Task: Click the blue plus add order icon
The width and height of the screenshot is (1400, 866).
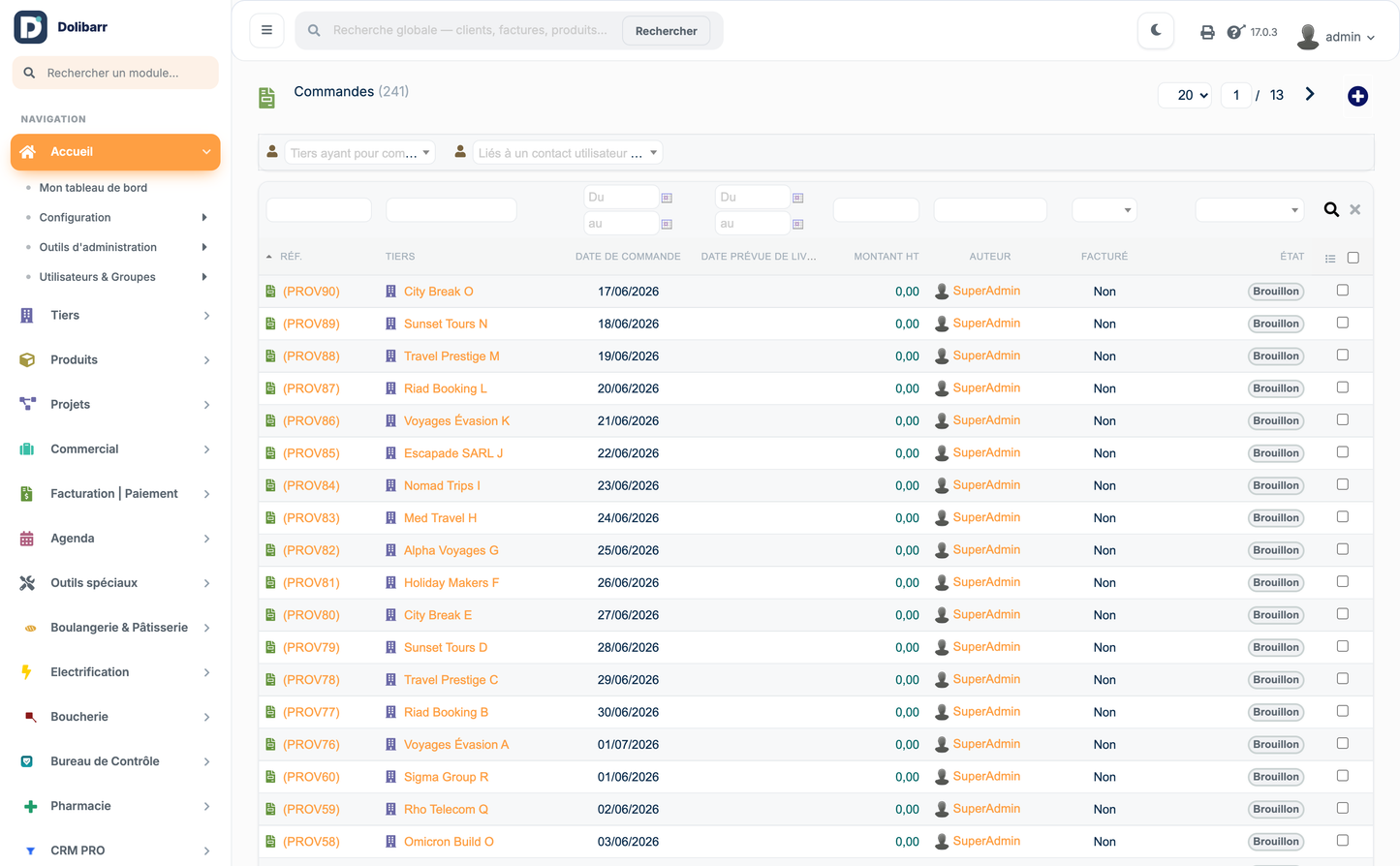Action: pyautogui.click(x=1357, y=96)
